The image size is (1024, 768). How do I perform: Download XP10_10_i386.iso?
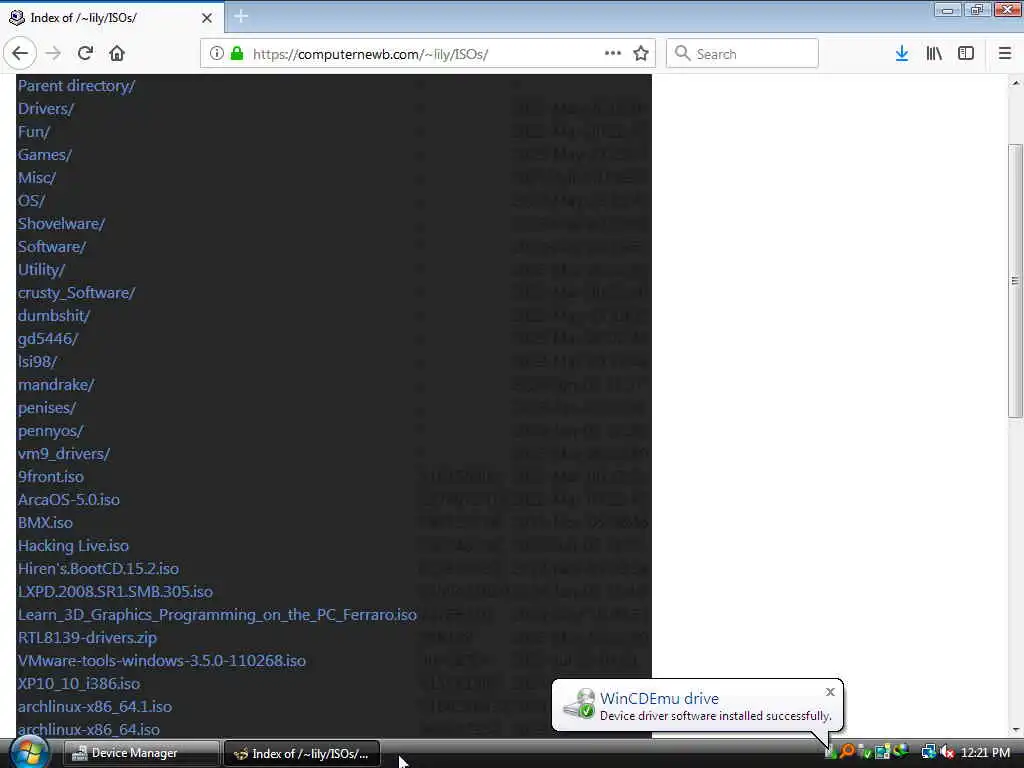click(78, 684)
